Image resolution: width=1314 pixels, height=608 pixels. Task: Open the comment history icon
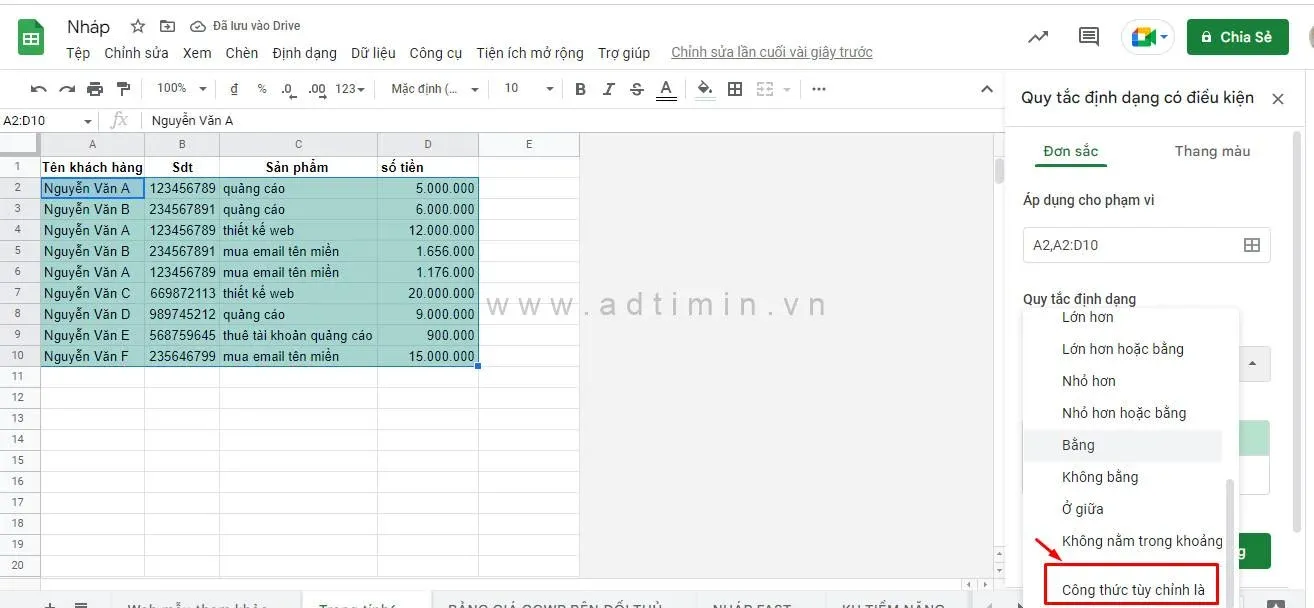[1089, 37]
